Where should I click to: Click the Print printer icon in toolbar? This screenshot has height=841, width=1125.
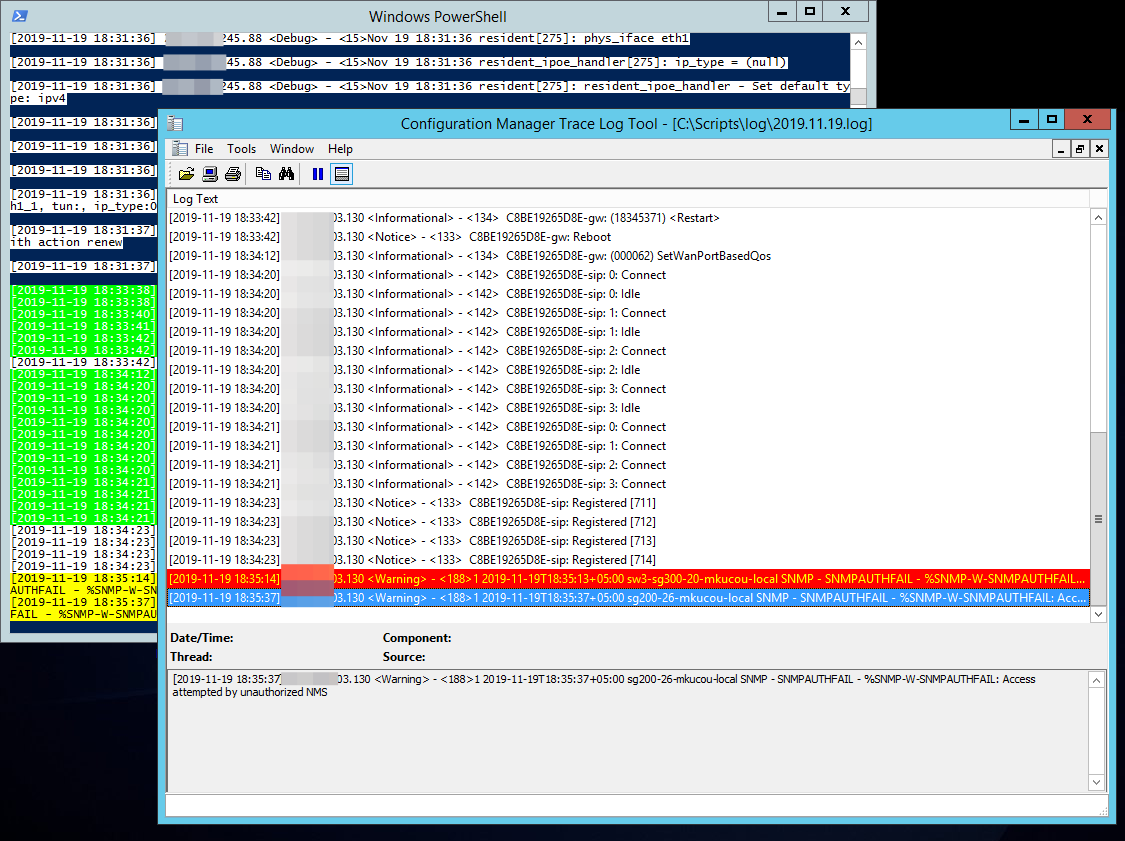pos(233,174)
